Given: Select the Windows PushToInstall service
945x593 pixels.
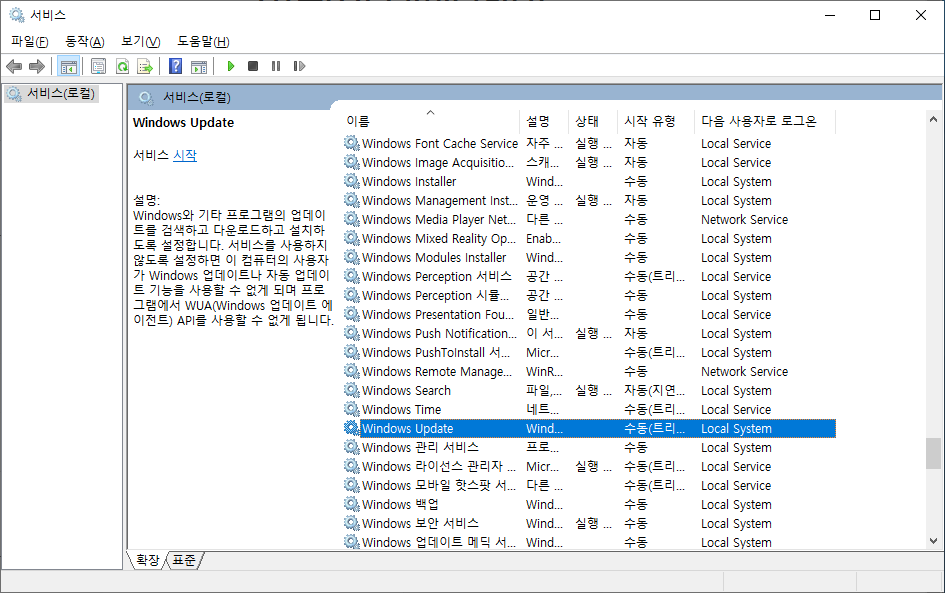Looking at the screenshot, I should click(x=589, y=353).
